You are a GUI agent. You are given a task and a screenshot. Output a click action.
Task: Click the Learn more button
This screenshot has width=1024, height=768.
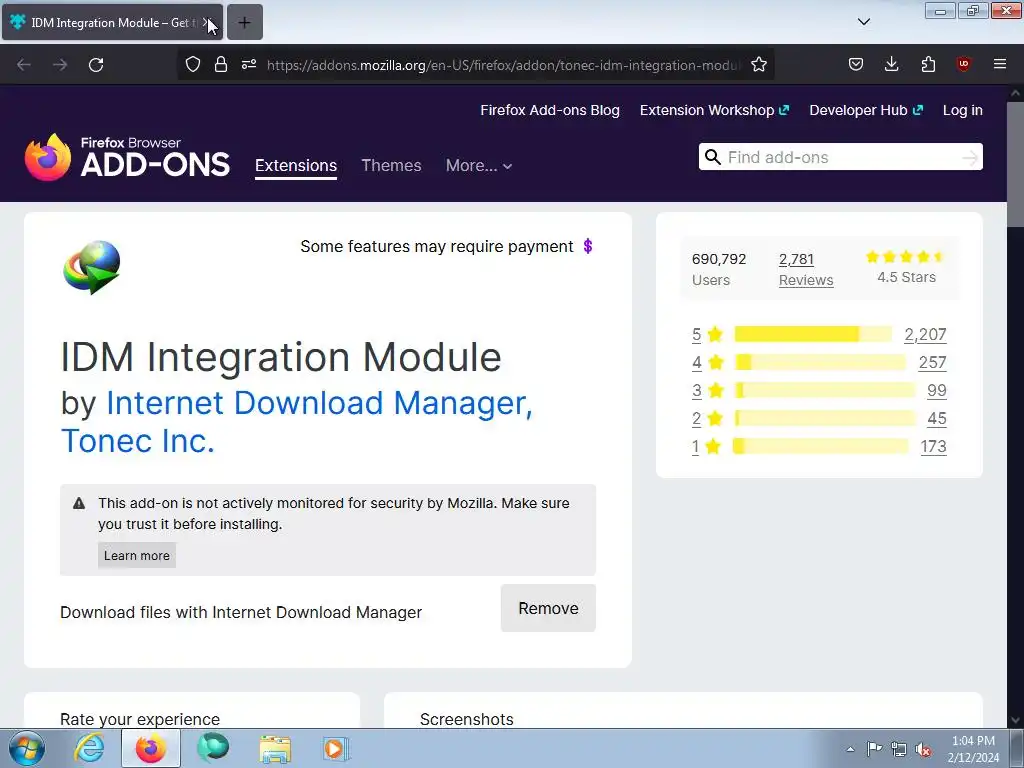pyautogui.click(x=136, y=555)
